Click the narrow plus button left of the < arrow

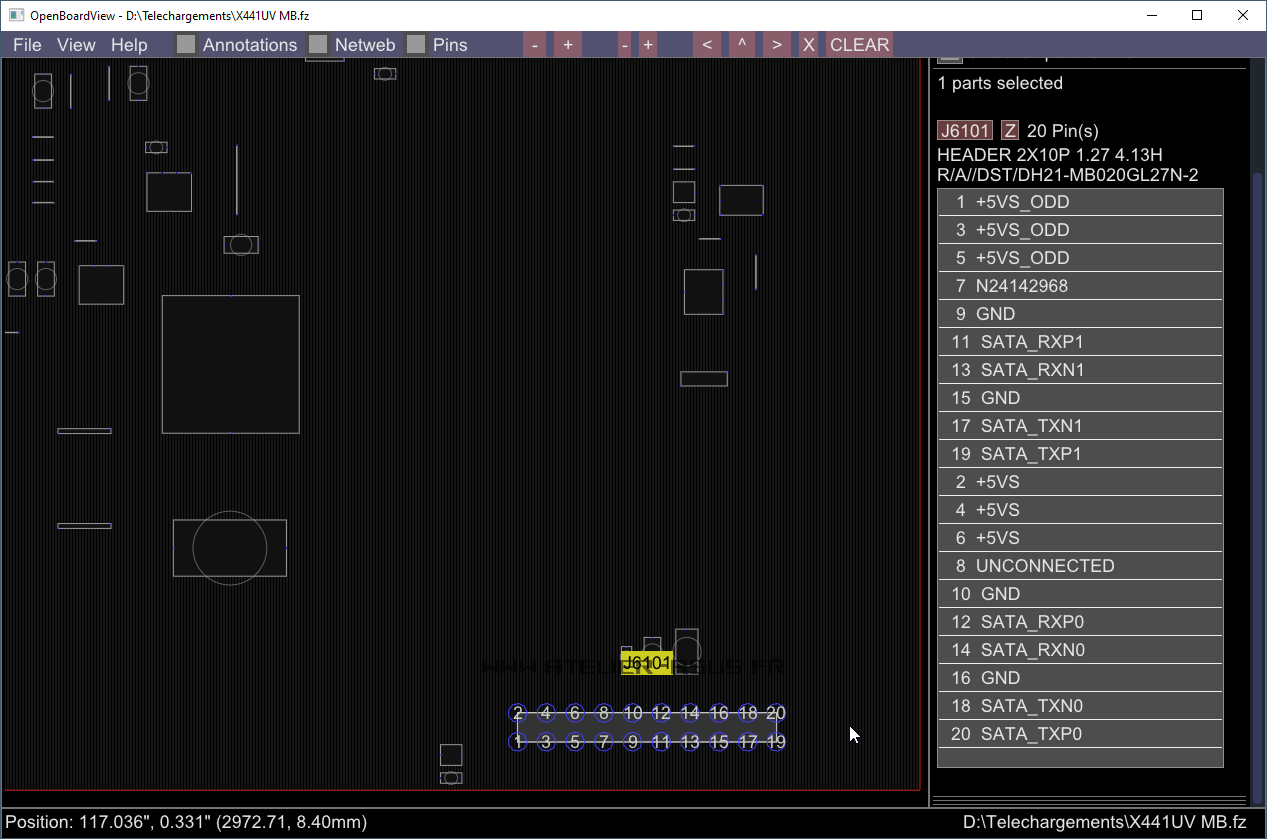click(x=648, y=45)
